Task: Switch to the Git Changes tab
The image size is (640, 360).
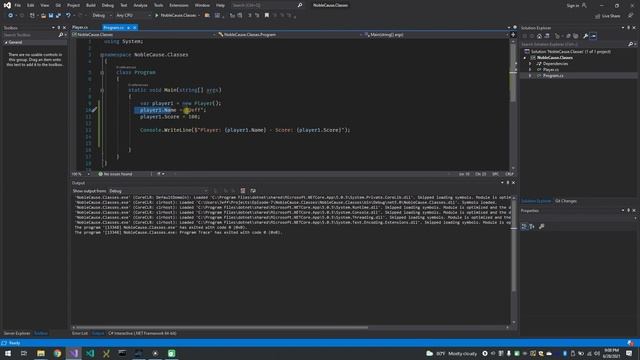Action: (566, 201)
